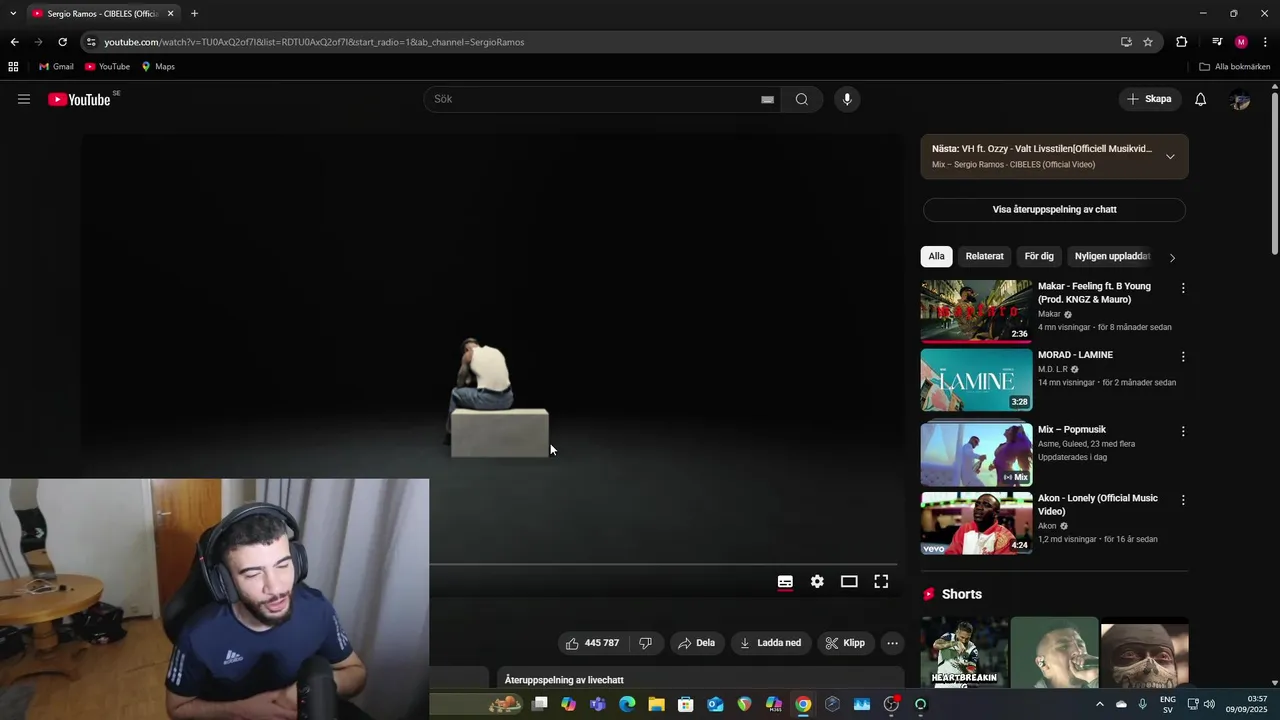The height and width of the screenshot is (720, 1280).
Task: Open more actions menu under the video
Action: [893, 643]
